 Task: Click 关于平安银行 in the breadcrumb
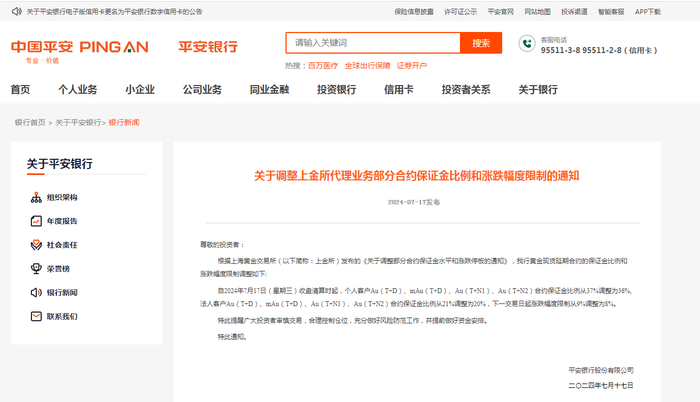pyautogui.click(x=78, y=122)
